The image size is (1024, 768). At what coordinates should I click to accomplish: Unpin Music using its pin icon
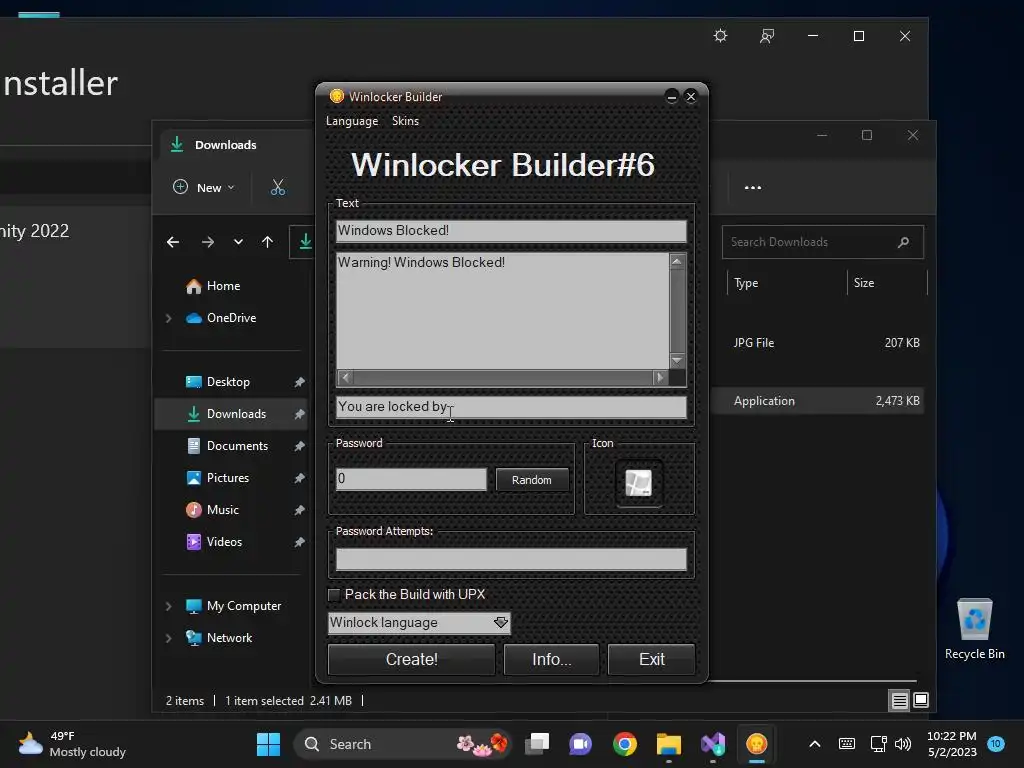pyautogui.click(x=299, y=510)
